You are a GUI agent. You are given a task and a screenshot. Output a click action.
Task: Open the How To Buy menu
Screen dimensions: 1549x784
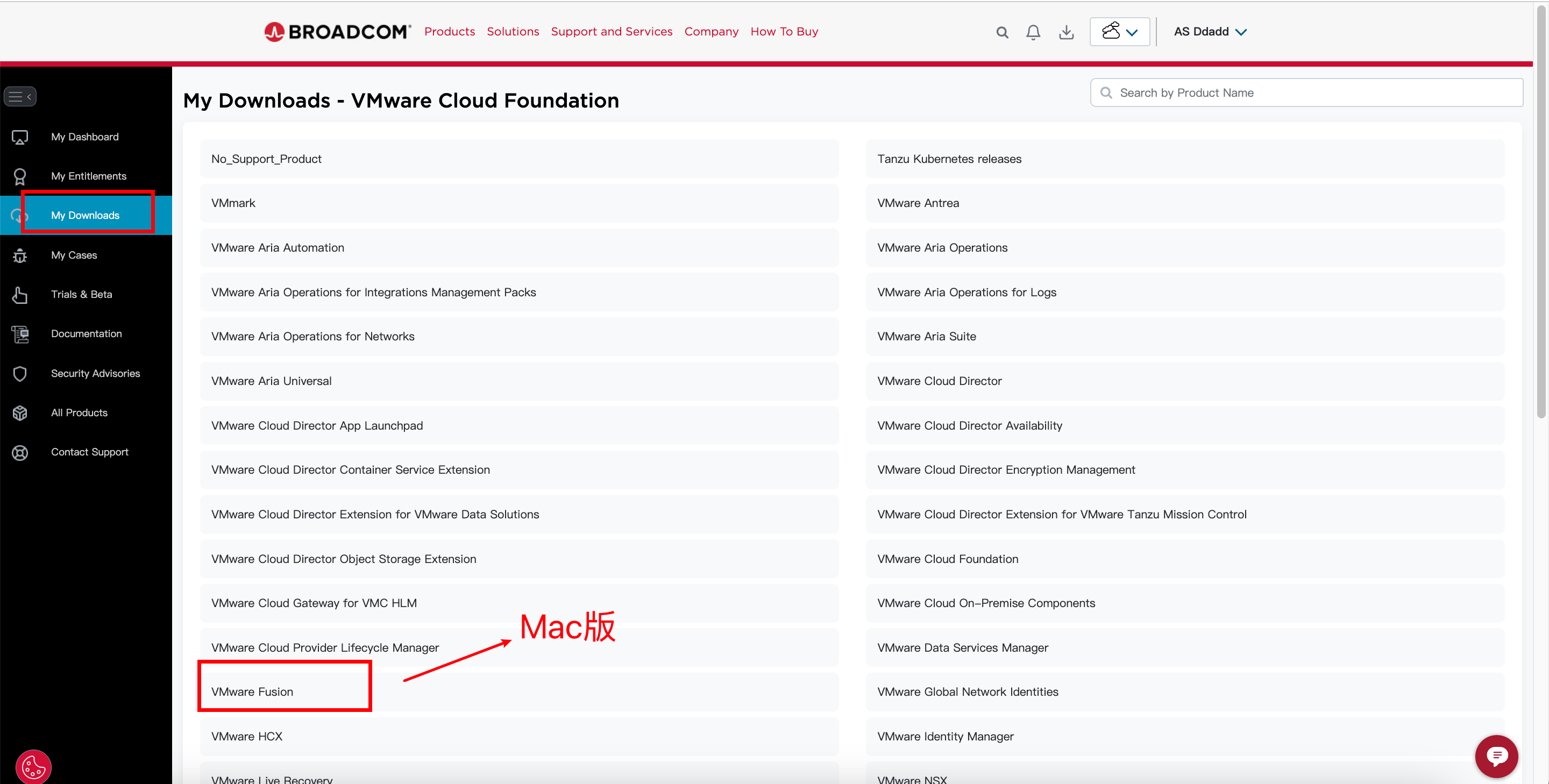click(784, 31)
